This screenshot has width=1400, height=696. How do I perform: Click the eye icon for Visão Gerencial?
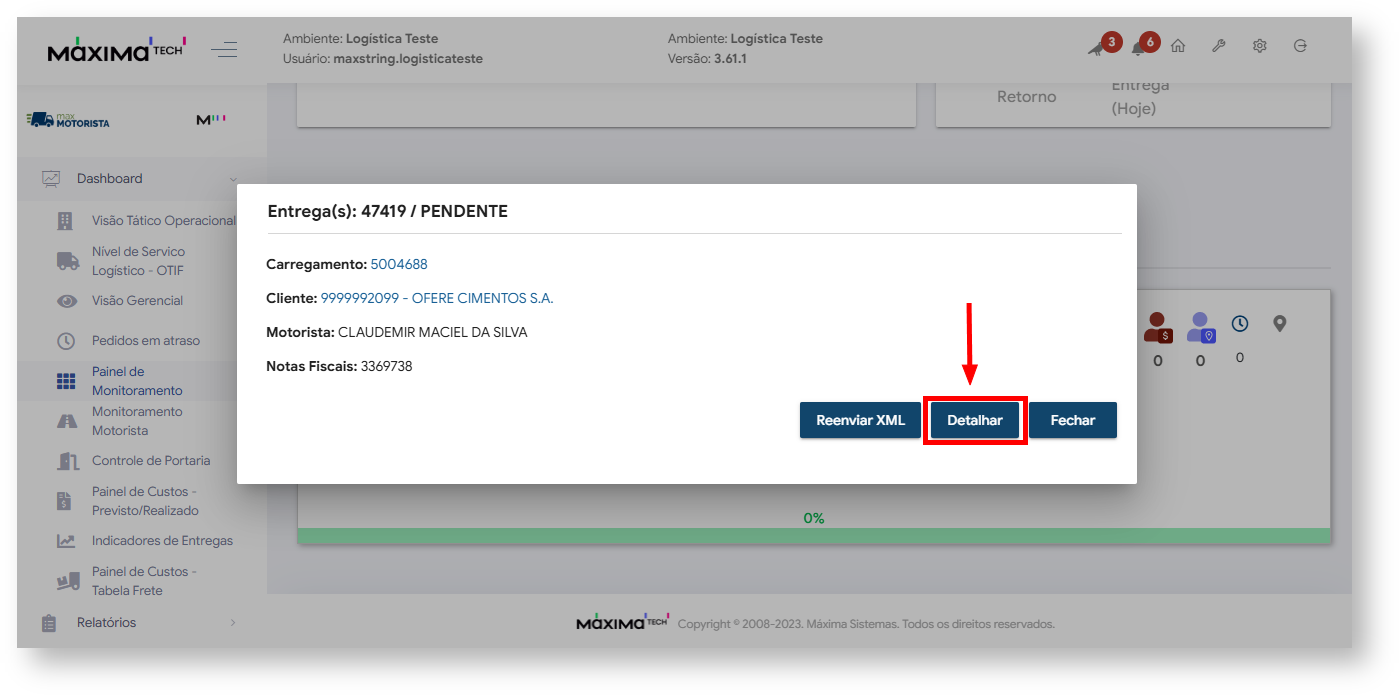click(x=66, y=301)
